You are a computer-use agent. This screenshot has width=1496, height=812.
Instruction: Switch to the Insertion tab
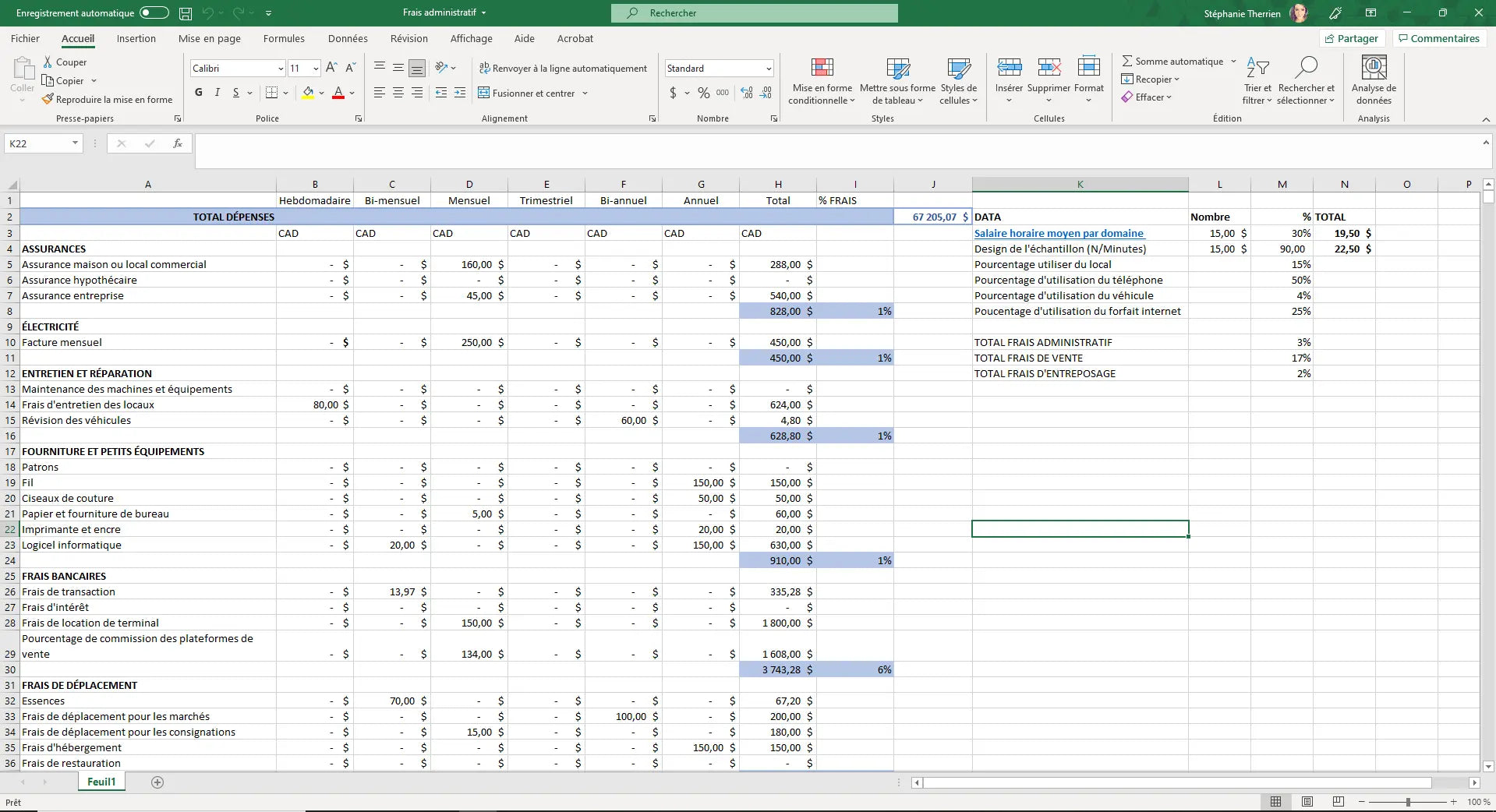tap(136, 38)
